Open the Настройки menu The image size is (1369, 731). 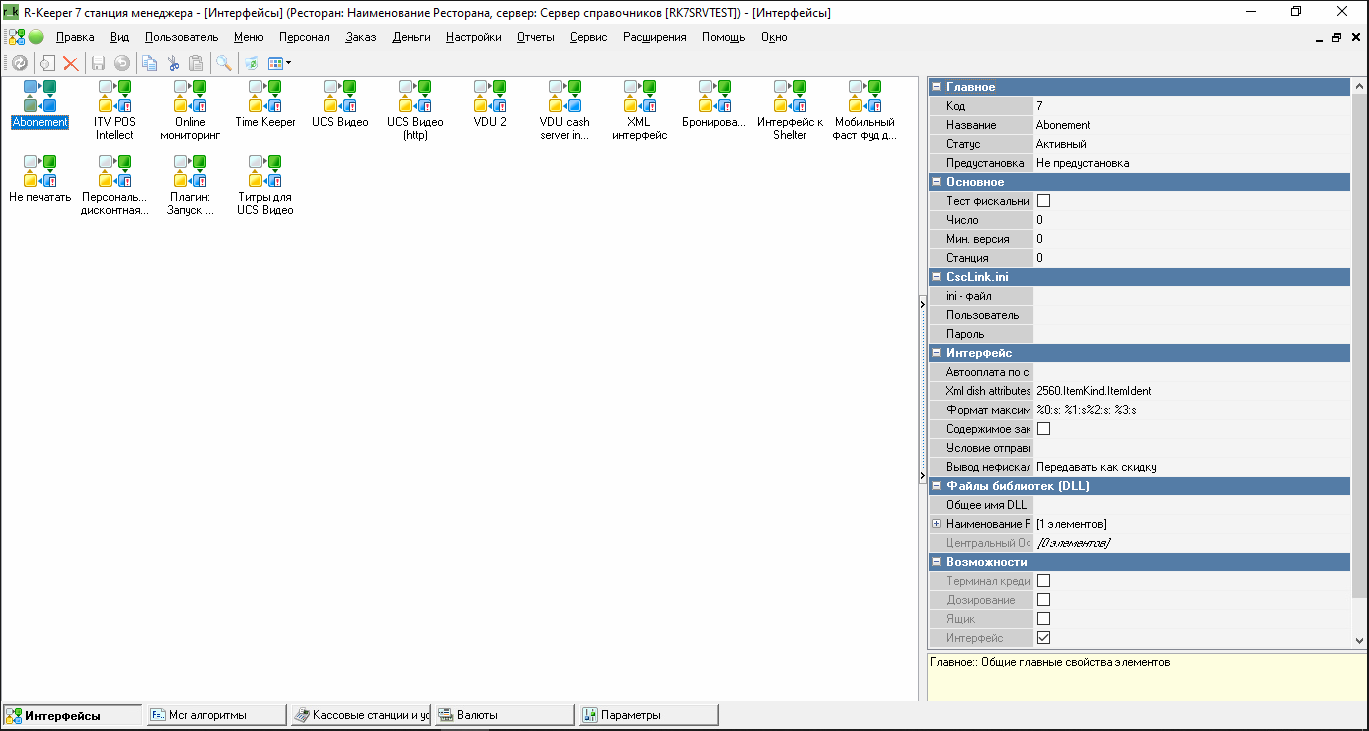[x=474, y=37]
